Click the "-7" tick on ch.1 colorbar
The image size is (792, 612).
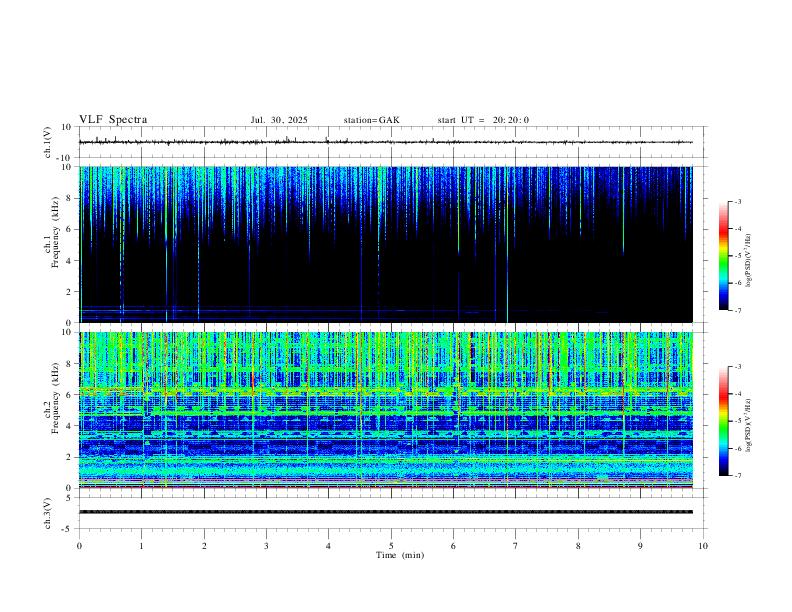pyautogui.click(x=738, y=310)
